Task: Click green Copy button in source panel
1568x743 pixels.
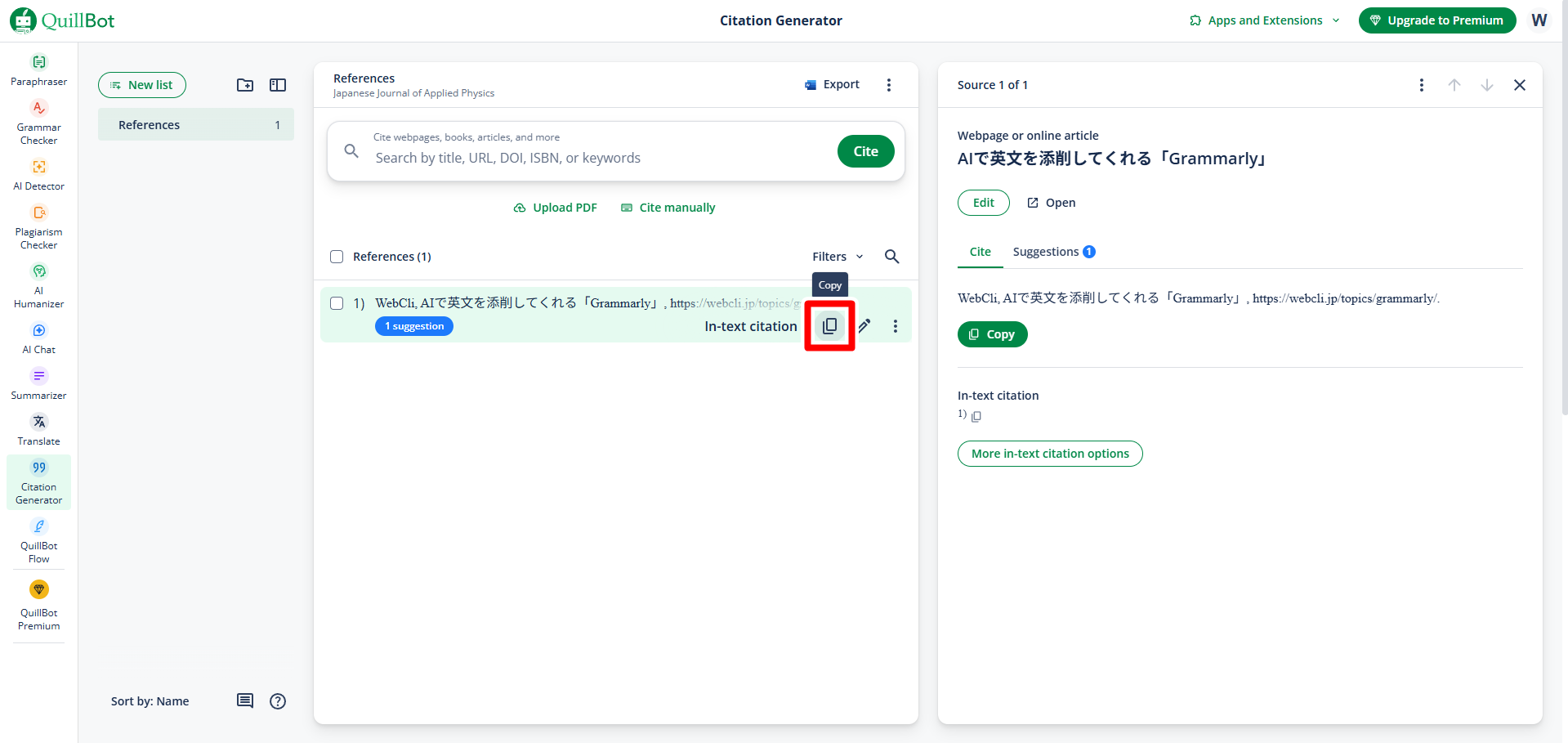Action: point(993,334)
